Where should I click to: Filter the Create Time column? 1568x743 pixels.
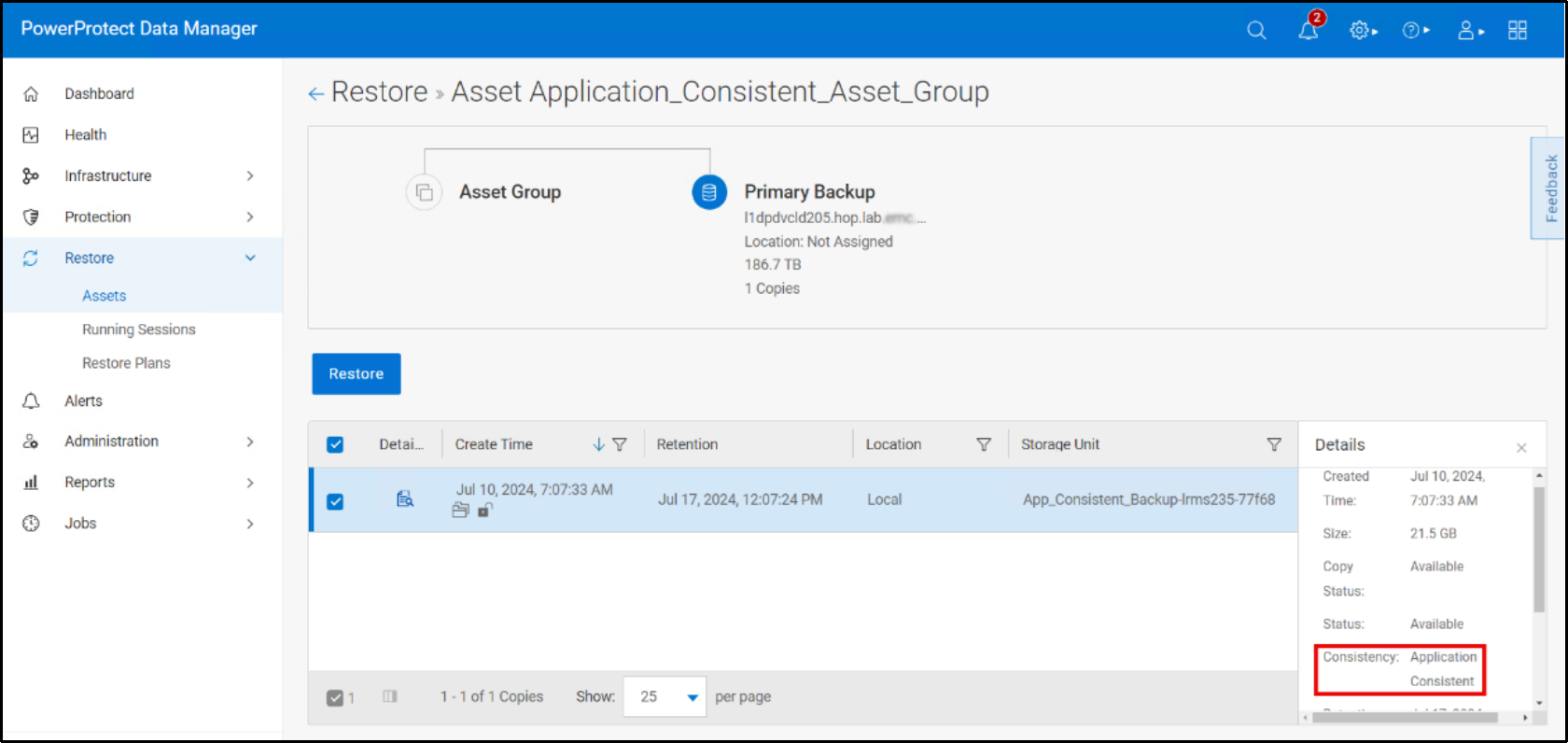[620, 444]
